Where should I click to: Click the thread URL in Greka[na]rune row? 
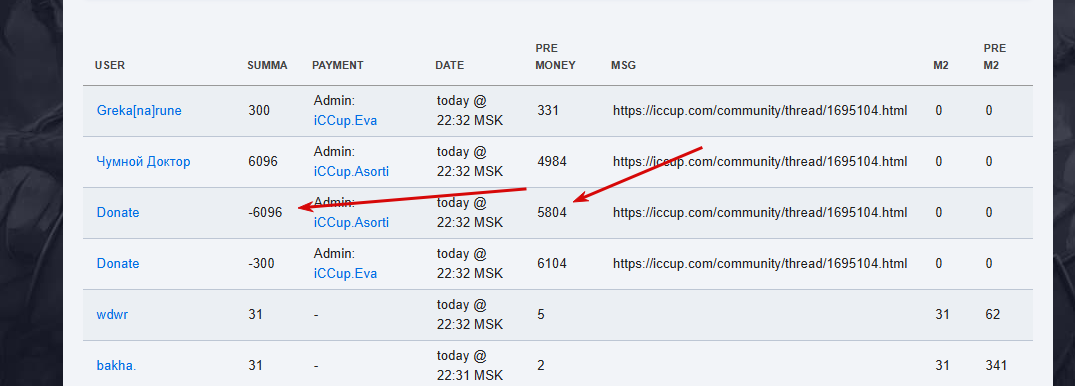[760, 110]
